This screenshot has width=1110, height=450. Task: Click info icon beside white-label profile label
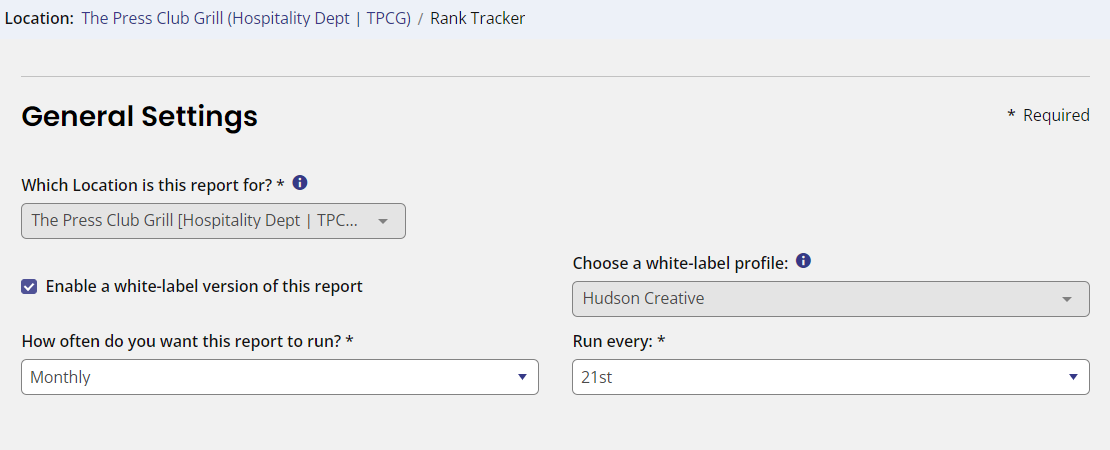coord(803,262)
